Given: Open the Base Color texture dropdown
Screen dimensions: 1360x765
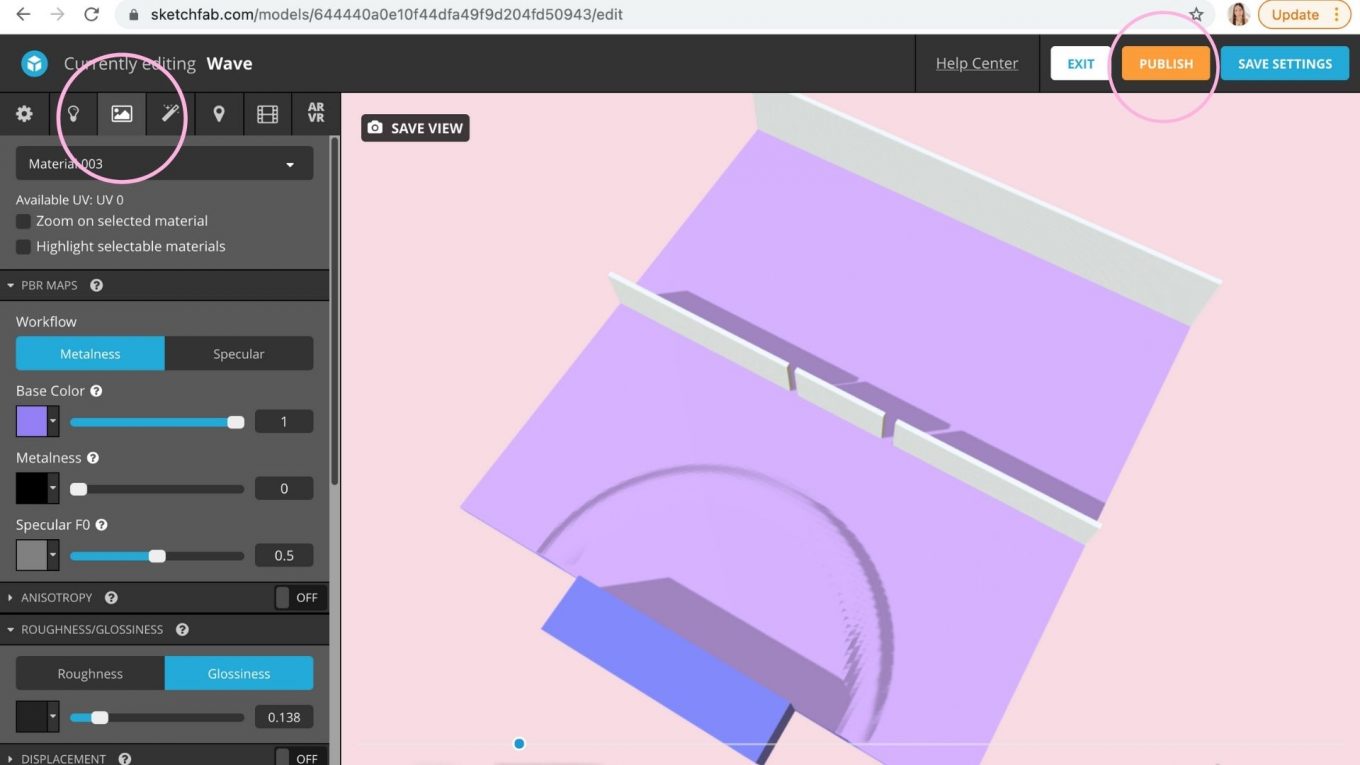Looking at the screenshot, I should (x=52, y=421).
